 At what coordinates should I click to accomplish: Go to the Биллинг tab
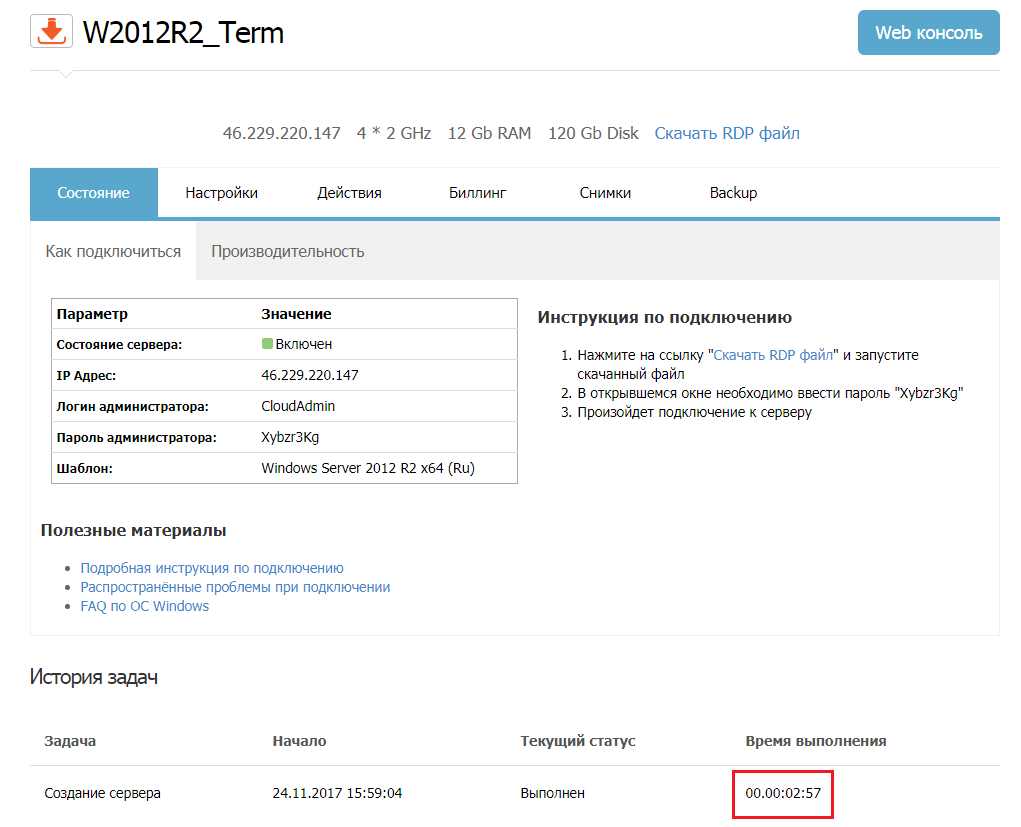(477, 193)
